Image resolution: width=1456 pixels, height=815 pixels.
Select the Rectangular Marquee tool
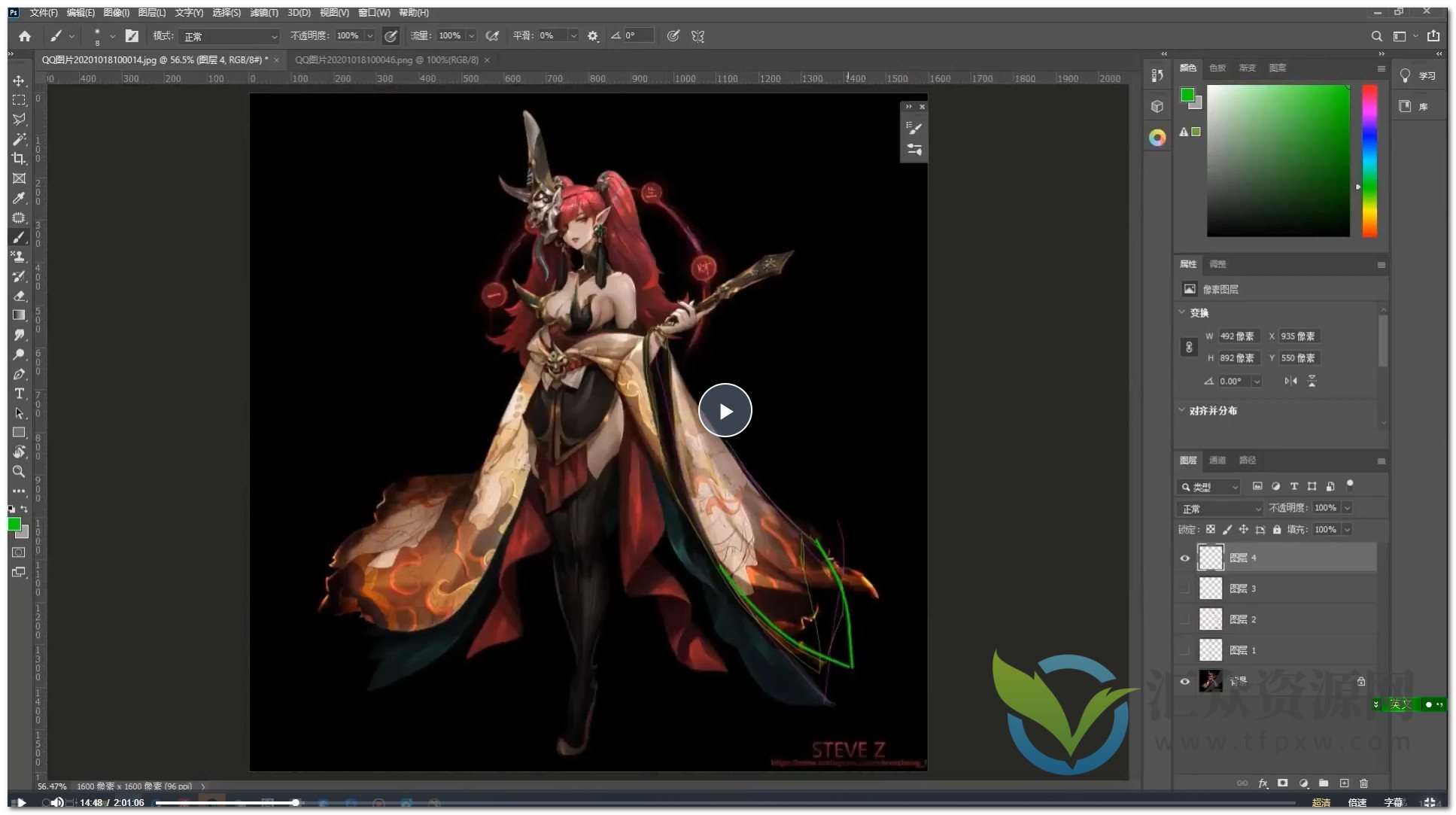tap(19, 100)
